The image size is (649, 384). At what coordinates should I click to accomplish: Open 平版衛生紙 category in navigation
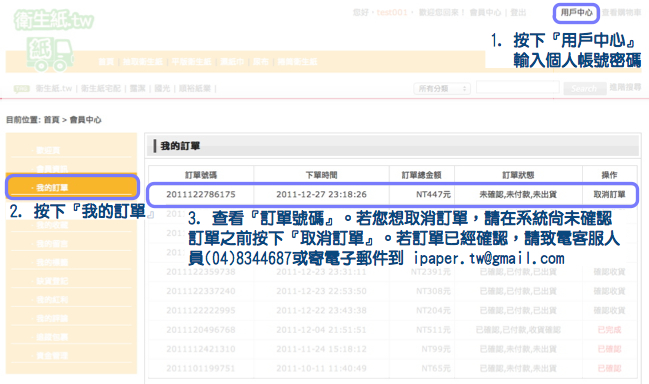[x=191, y=62]
